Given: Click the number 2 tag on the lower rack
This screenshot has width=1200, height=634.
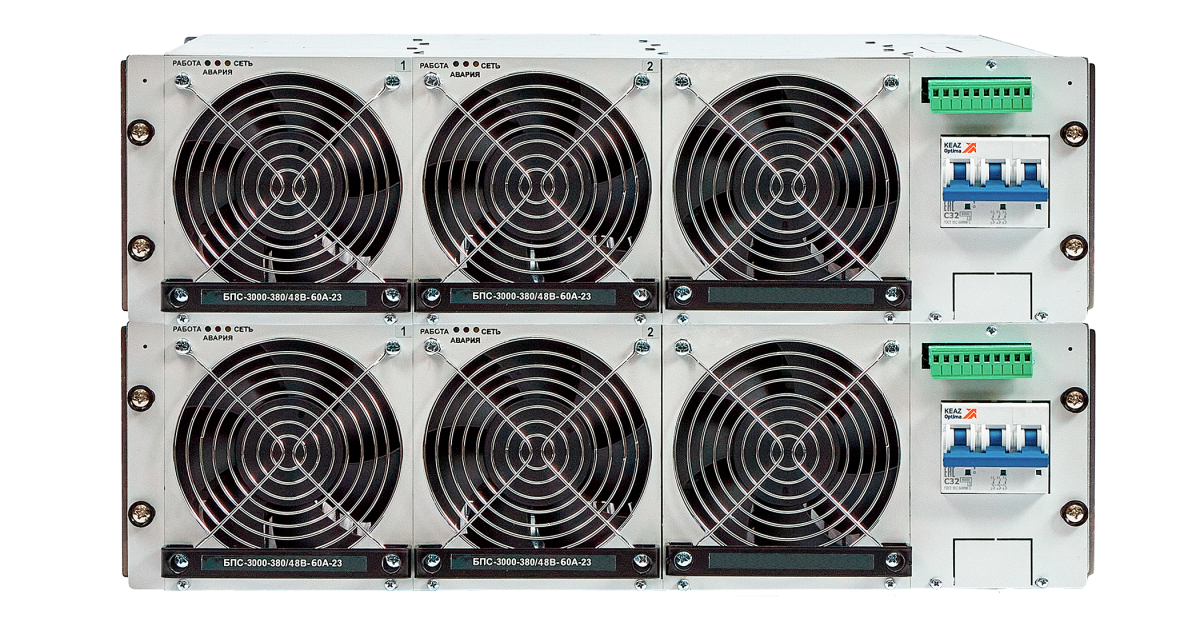Looking at the screenshot, I should click(650, 331).
